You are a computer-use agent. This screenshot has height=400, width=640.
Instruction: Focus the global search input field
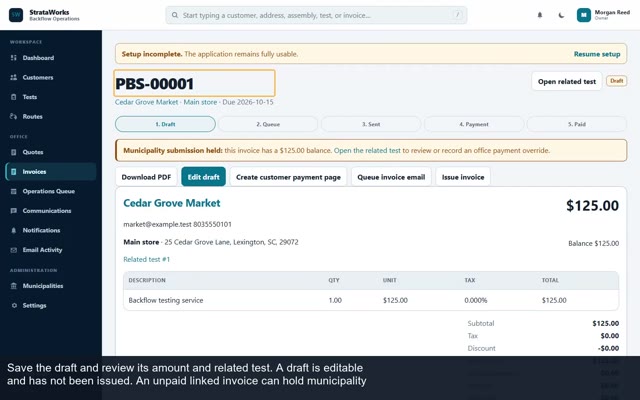pos(316,15)
